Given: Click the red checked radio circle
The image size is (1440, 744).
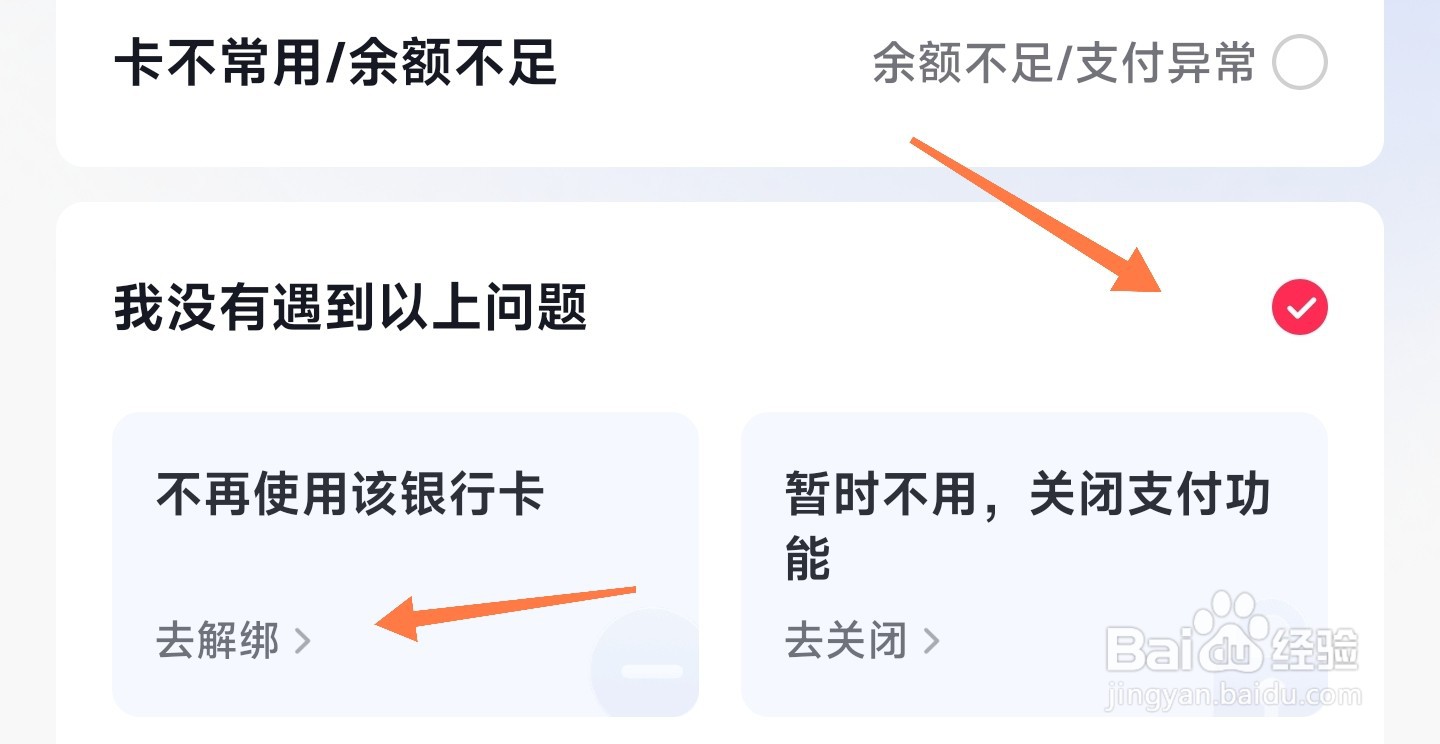Looking at the screenshot, I should pyautogui.click(x=1299, y=308).
